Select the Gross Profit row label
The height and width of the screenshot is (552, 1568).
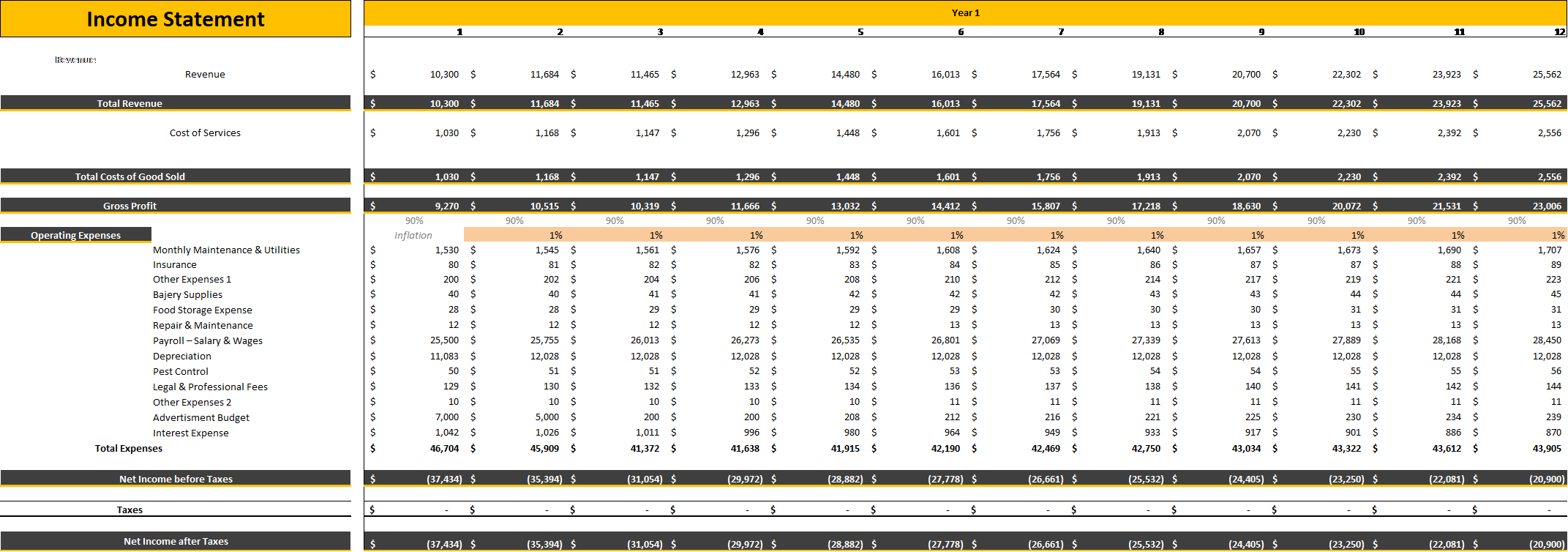coord(130,206)
